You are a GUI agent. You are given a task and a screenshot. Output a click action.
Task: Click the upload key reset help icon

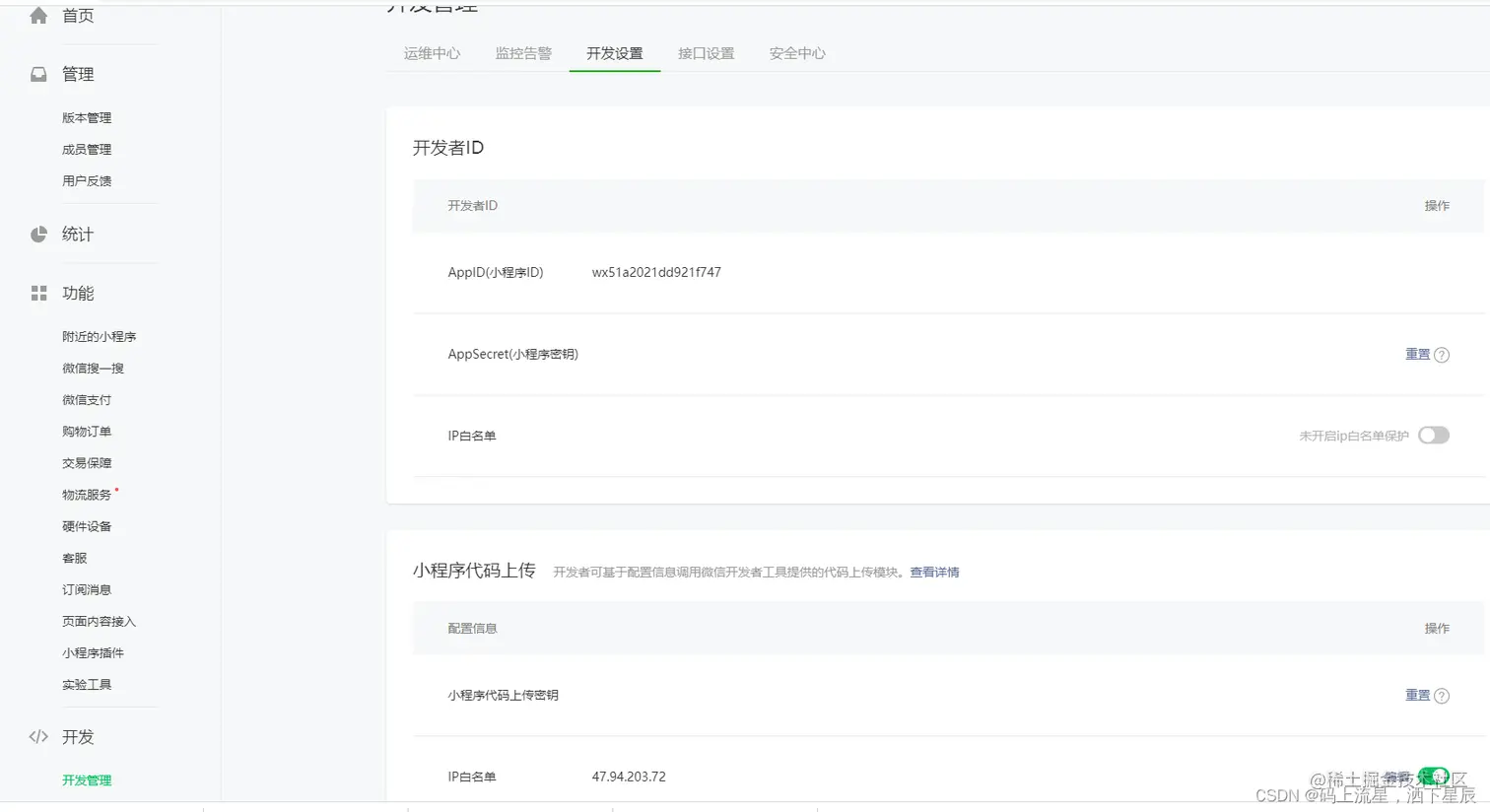(x=1442, y=695)
